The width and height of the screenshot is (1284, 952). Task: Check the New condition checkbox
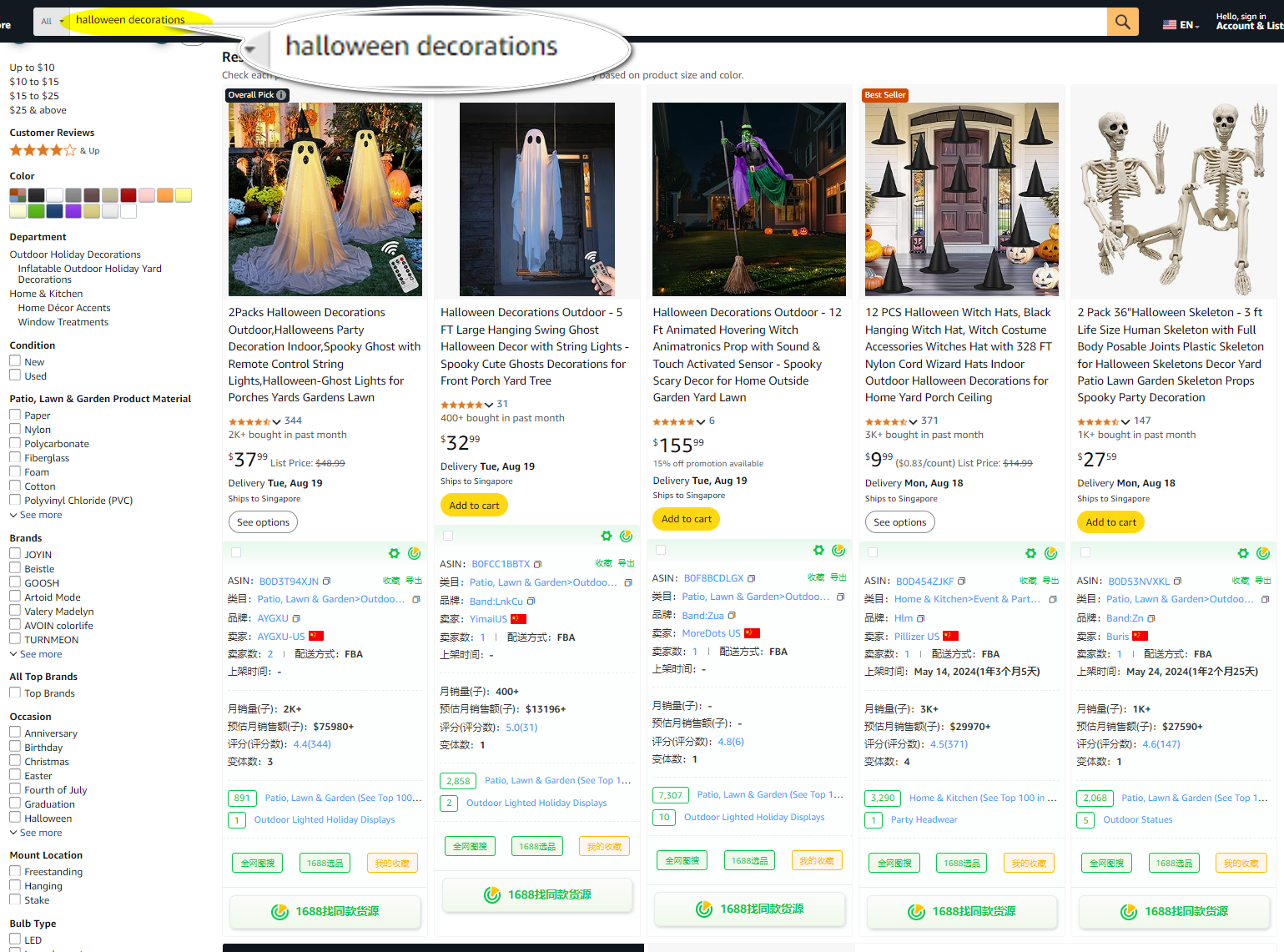(x=15, y=360)
